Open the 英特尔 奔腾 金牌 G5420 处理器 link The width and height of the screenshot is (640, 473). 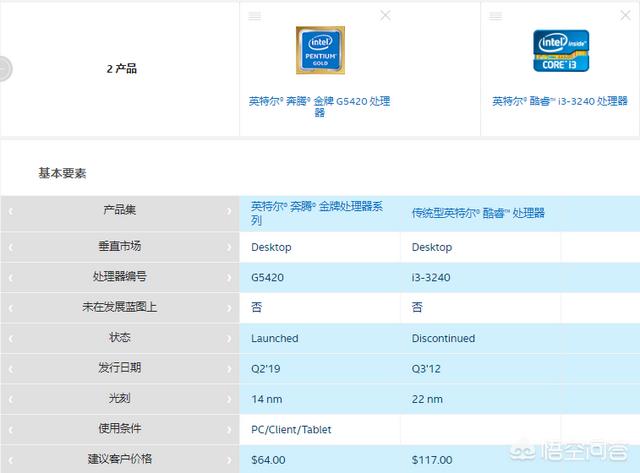pyautogui.click(x=320, y=106)
